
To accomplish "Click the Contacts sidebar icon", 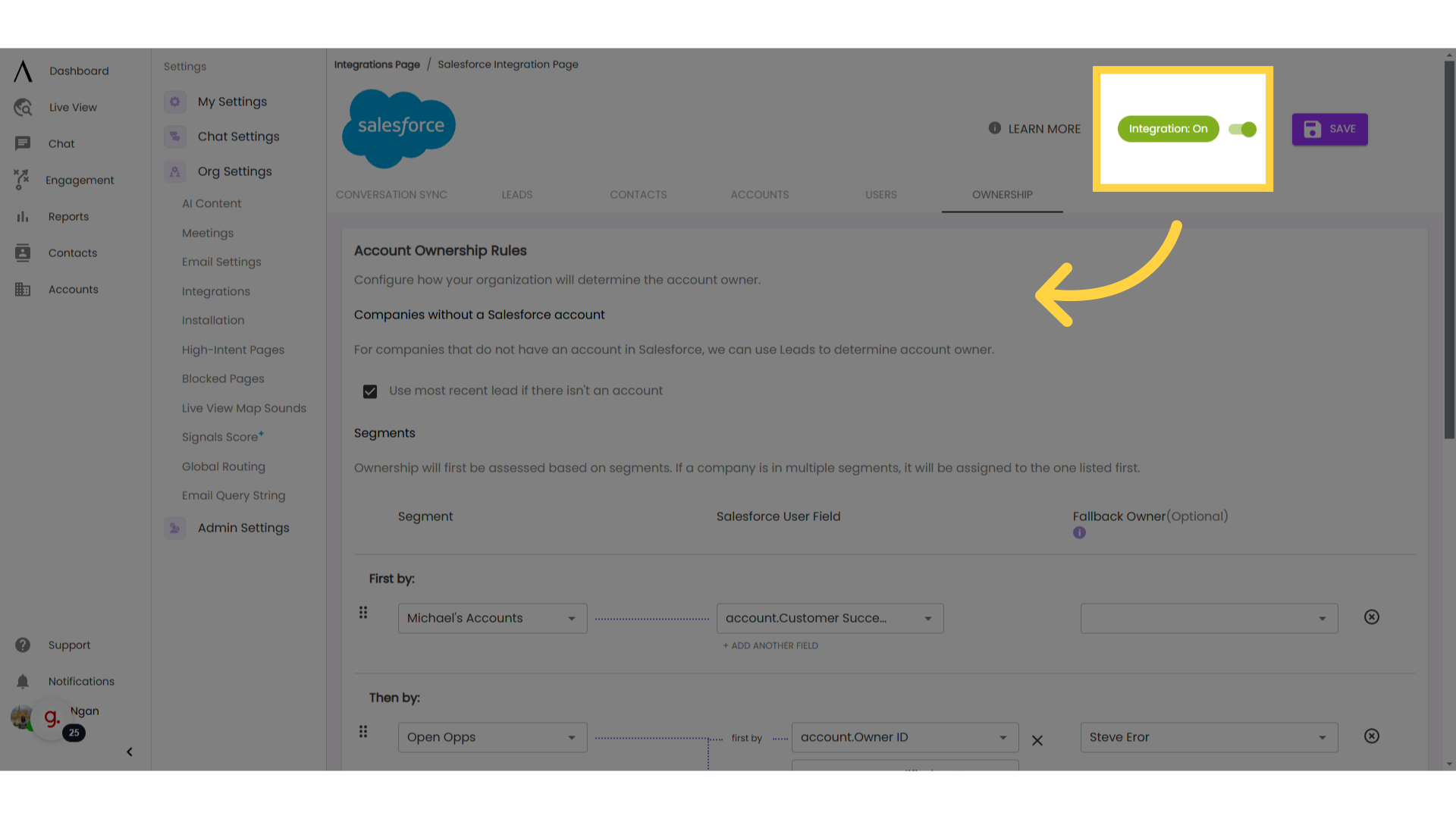I will (22, 253).
